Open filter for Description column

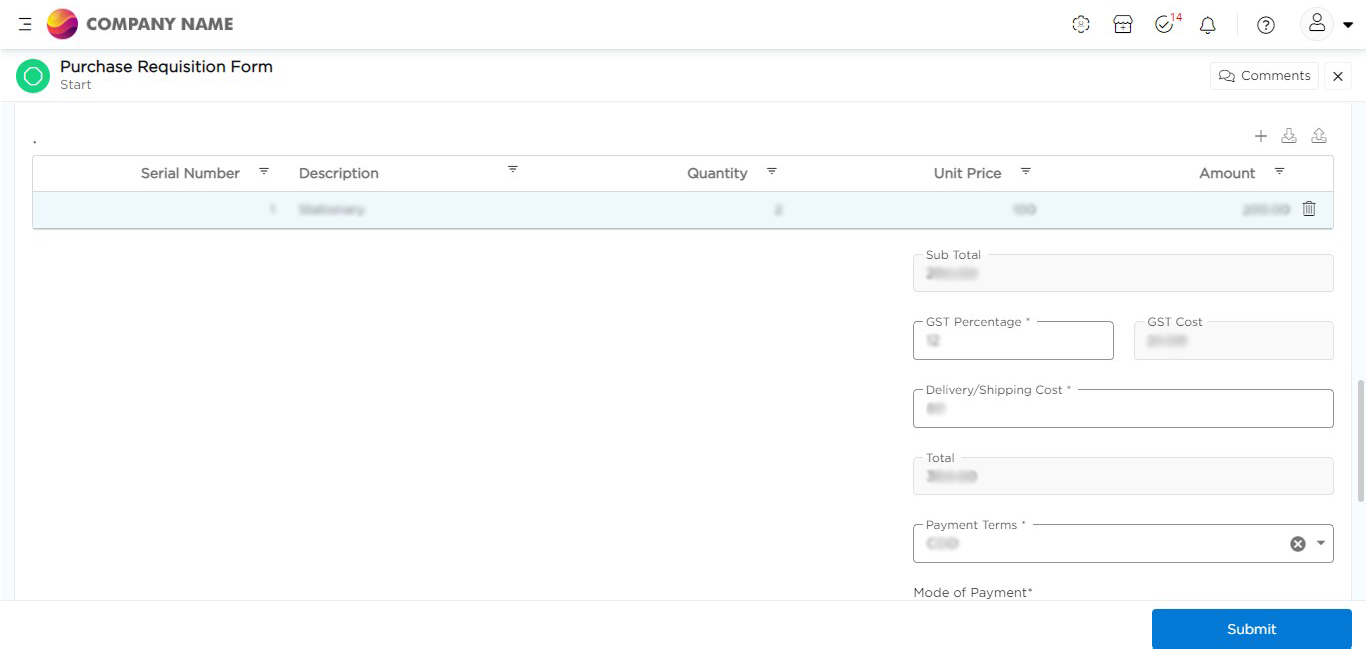point(512,169)
